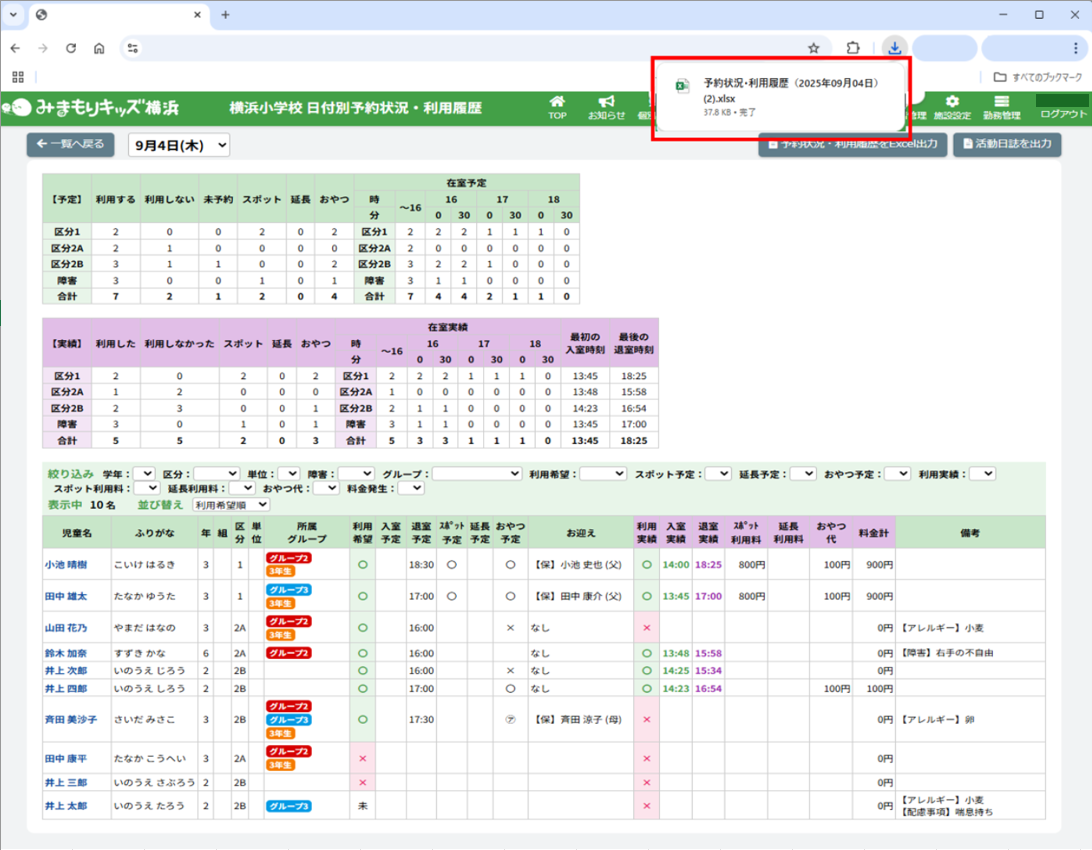Open browser extensions puzzle icon

853,48
